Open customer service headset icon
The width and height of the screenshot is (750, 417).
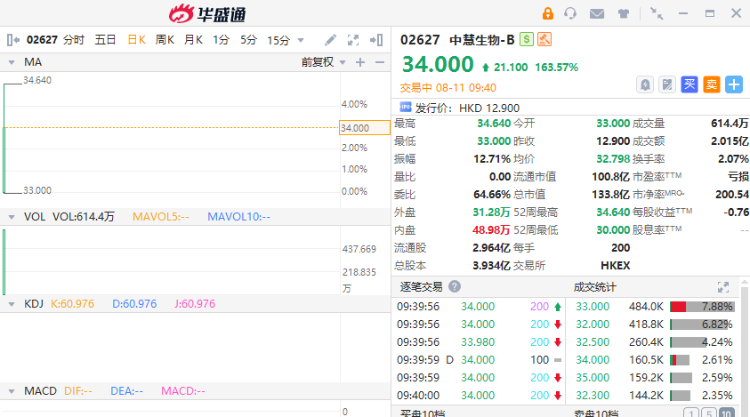click(570, 13)
